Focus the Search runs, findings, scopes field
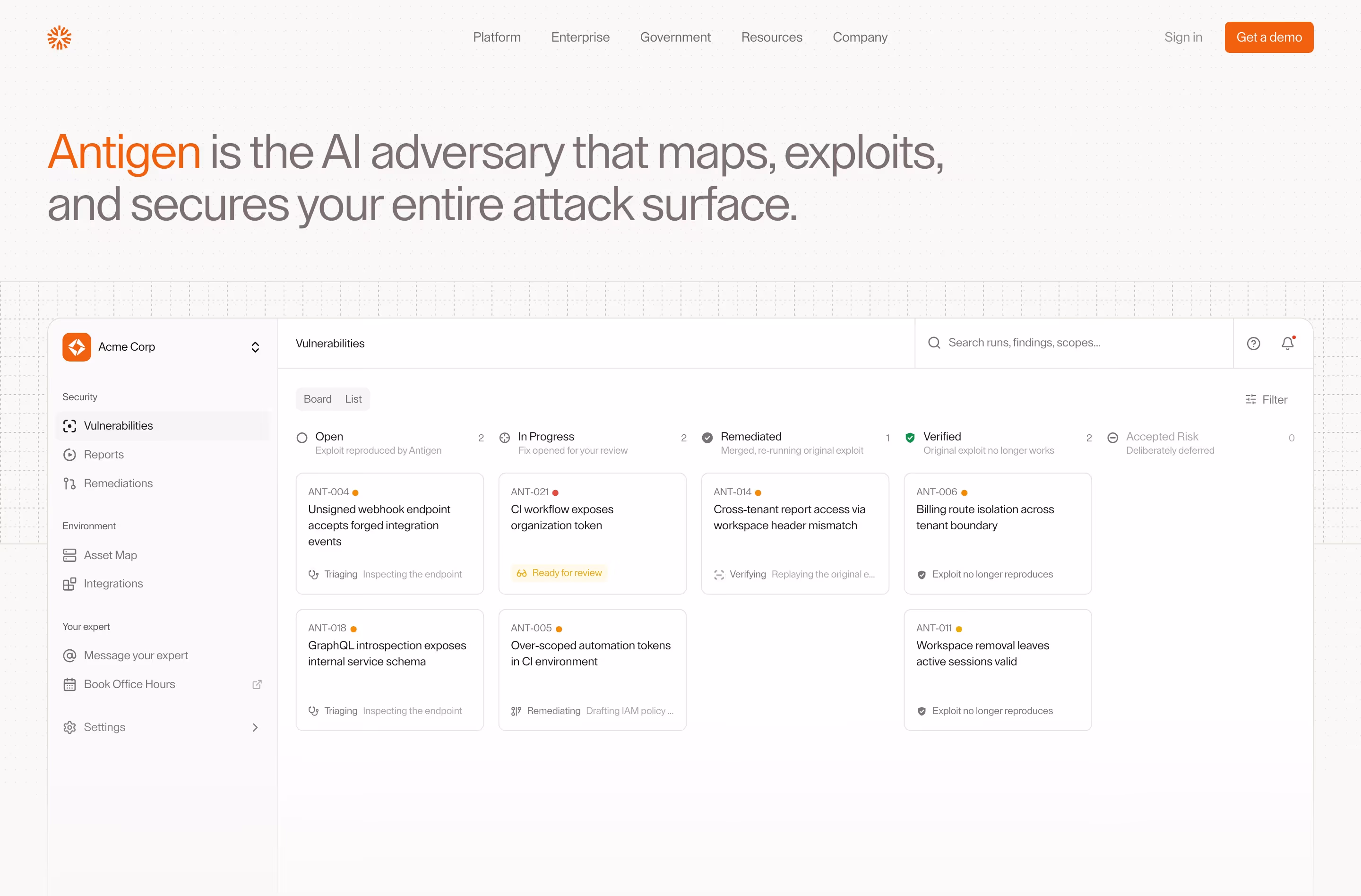 (1074, 343)
